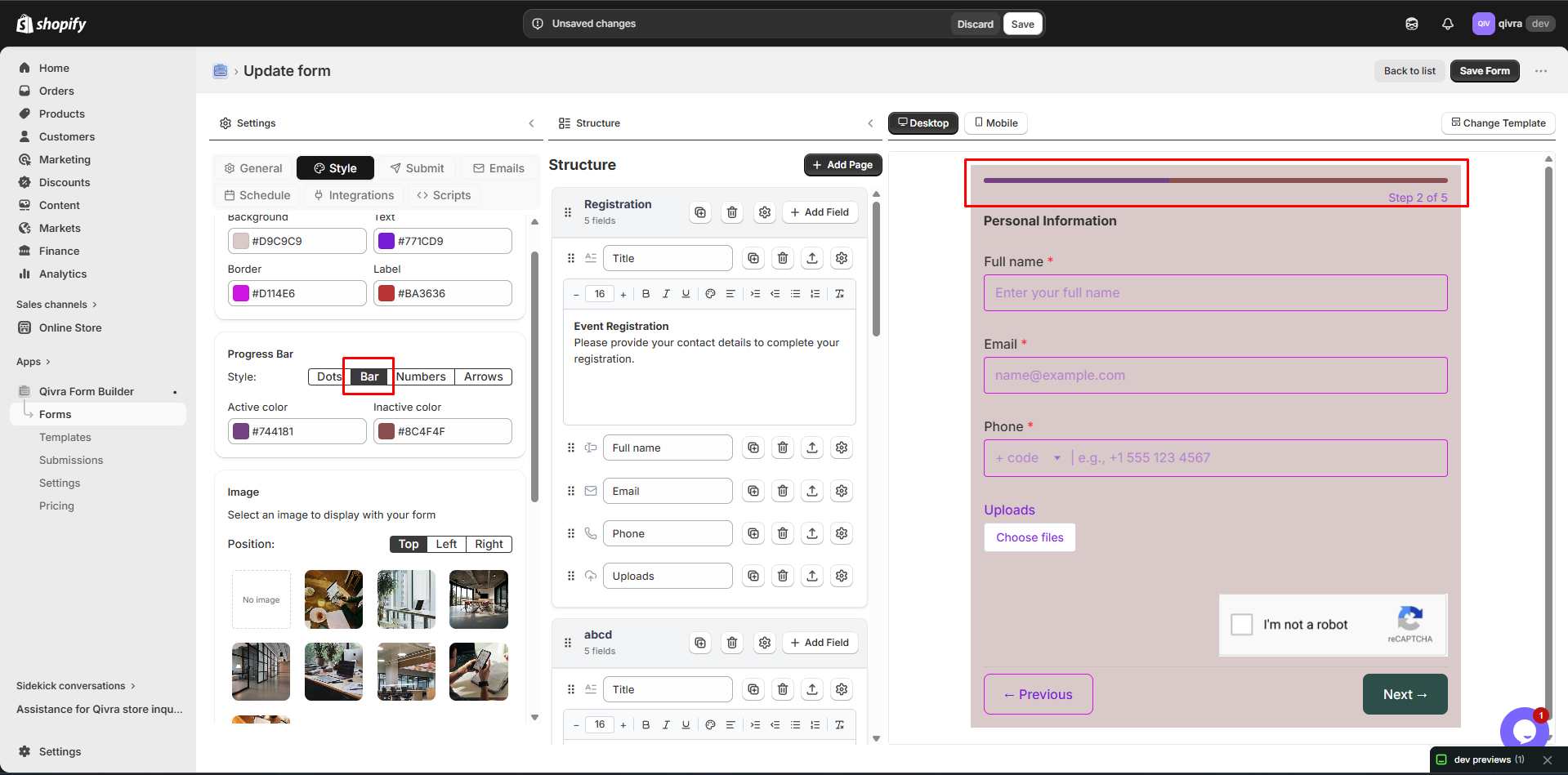1568x775 pixels.
Task: Expand Sales channels section
Action: (56, 305)
